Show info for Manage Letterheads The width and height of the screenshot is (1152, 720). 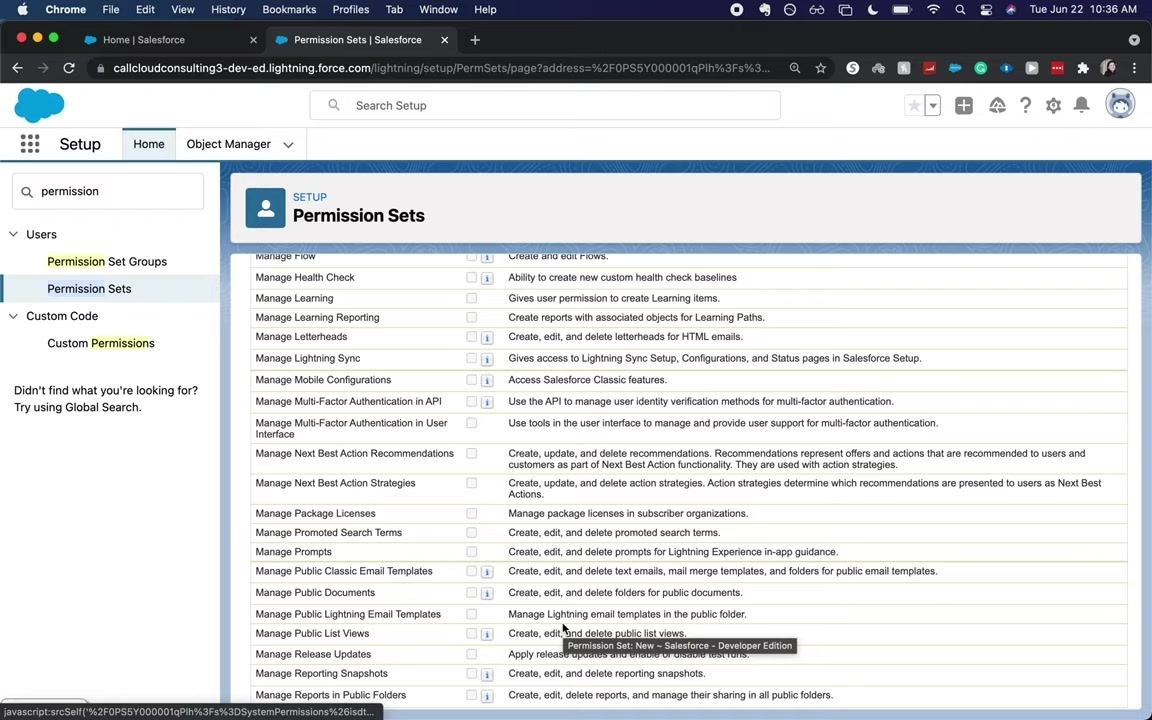click(x=487, y=338)
